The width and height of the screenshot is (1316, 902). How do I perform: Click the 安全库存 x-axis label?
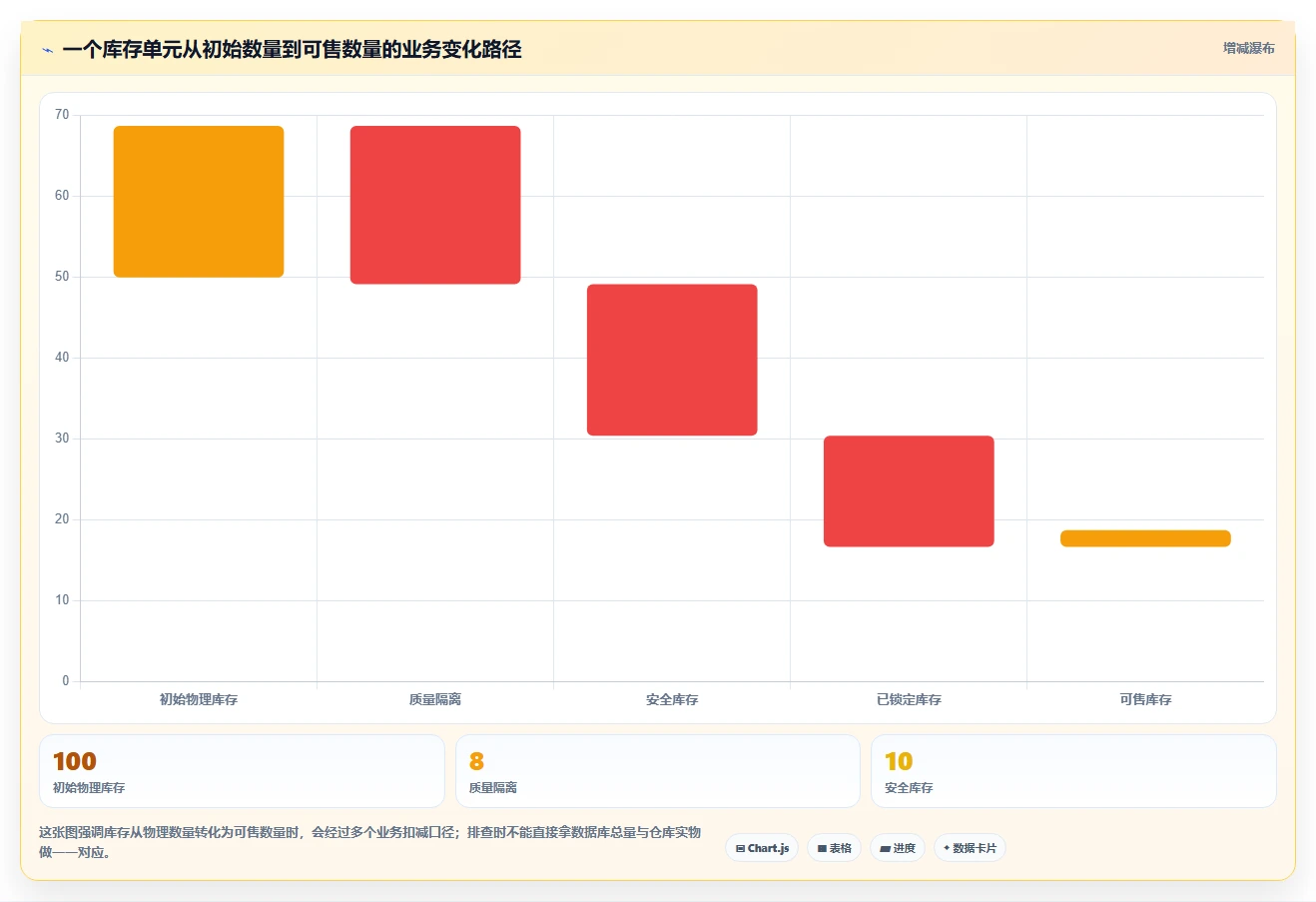coord(672,700)
